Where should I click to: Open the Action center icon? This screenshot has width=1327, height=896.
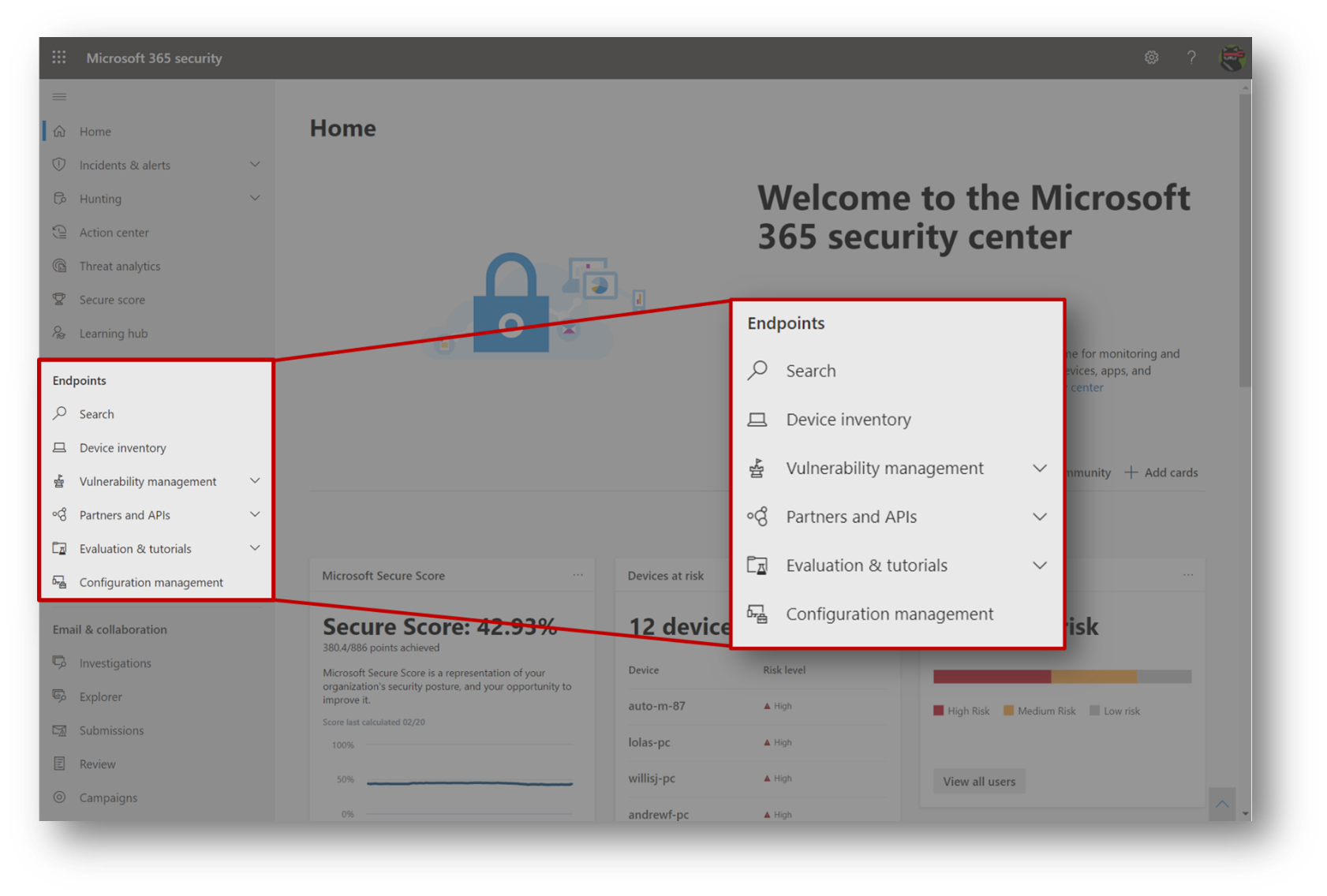point(59,232)
